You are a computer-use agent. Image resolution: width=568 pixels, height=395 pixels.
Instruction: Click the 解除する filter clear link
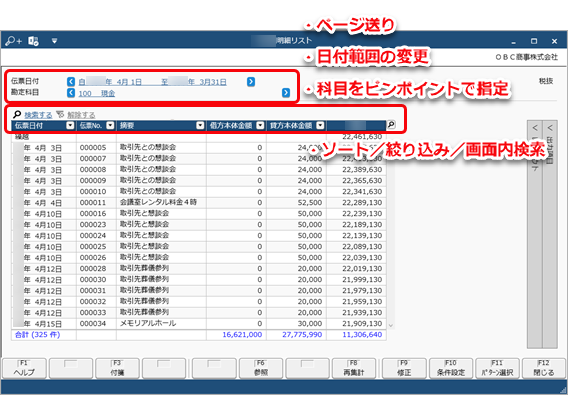pyautogui.click(x=81, y=115)
